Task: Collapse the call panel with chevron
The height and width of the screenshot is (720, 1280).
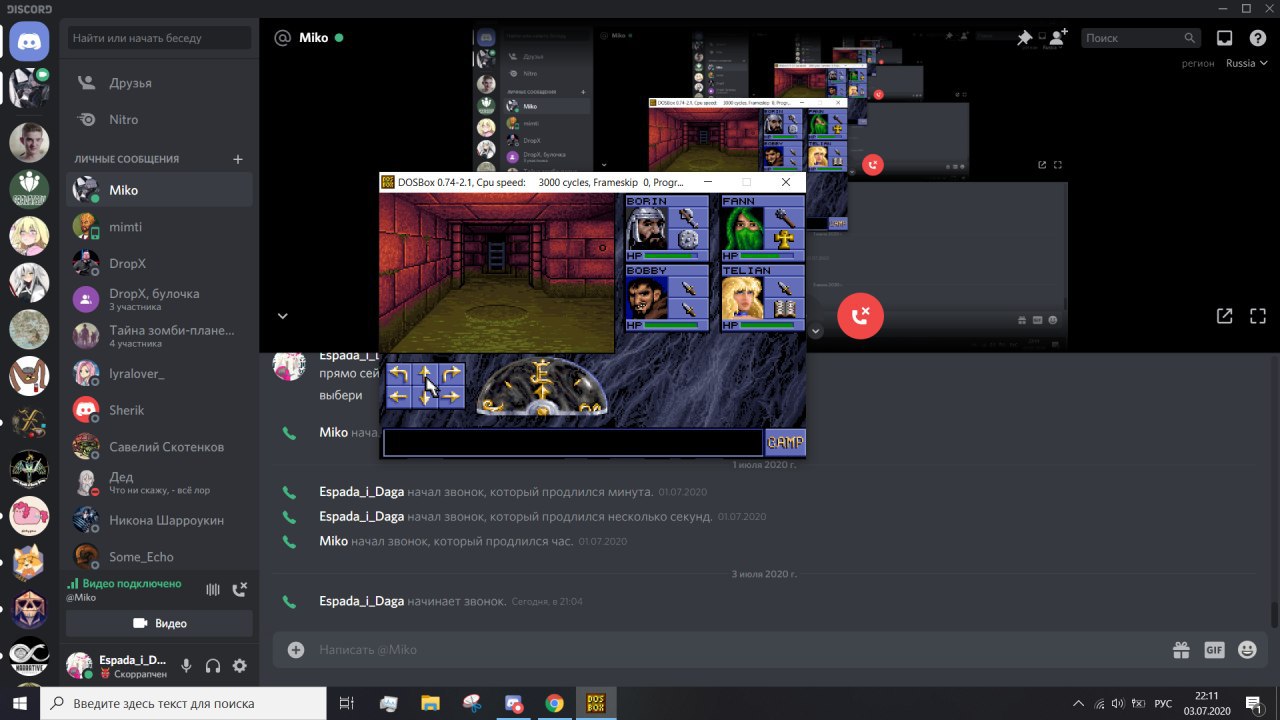Action: [283, 316]
